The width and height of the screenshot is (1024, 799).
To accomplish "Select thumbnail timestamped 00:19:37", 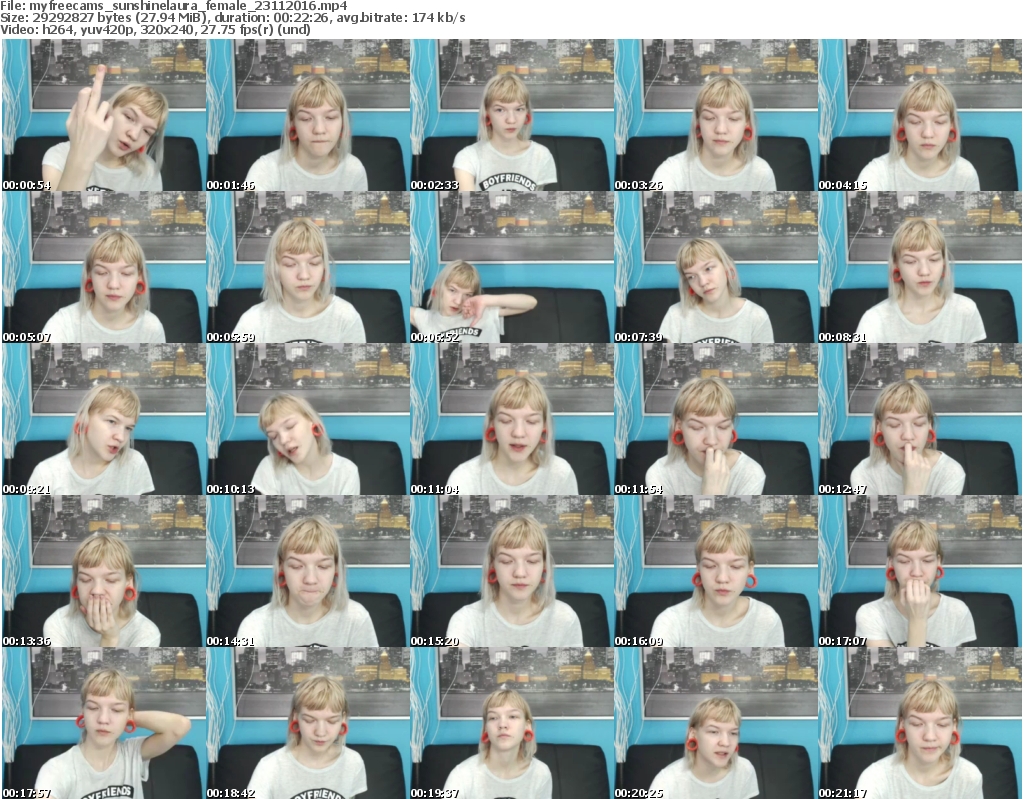I will pos(512,723).
